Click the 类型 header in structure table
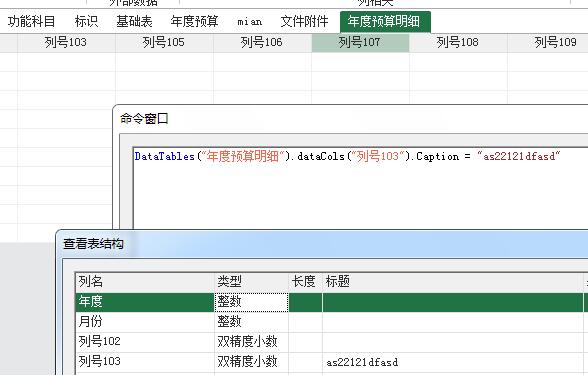The image size is (588, 375). (251, 282)
